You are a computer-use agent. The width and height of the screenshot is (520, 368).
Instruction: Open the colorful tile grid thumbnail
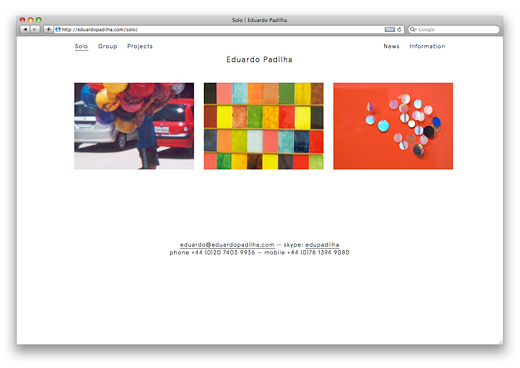(x=264, y=126)
